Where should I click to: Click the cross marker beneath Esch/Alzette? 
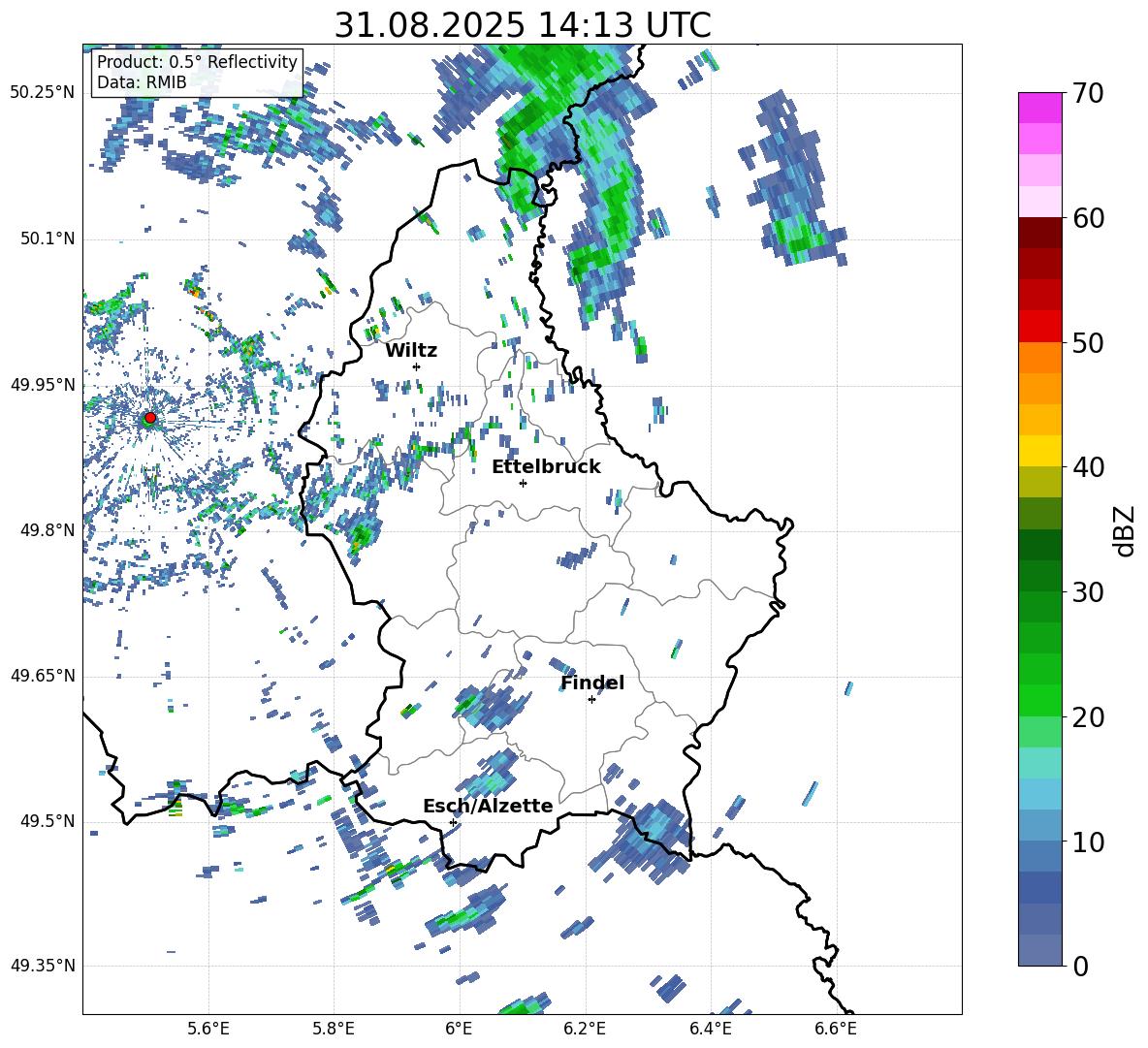pos(453,822)
